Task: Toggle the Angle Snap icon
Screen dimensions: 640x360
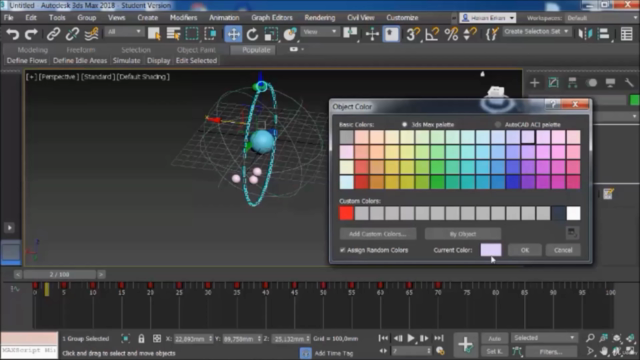Action: (x=432, y=34)
